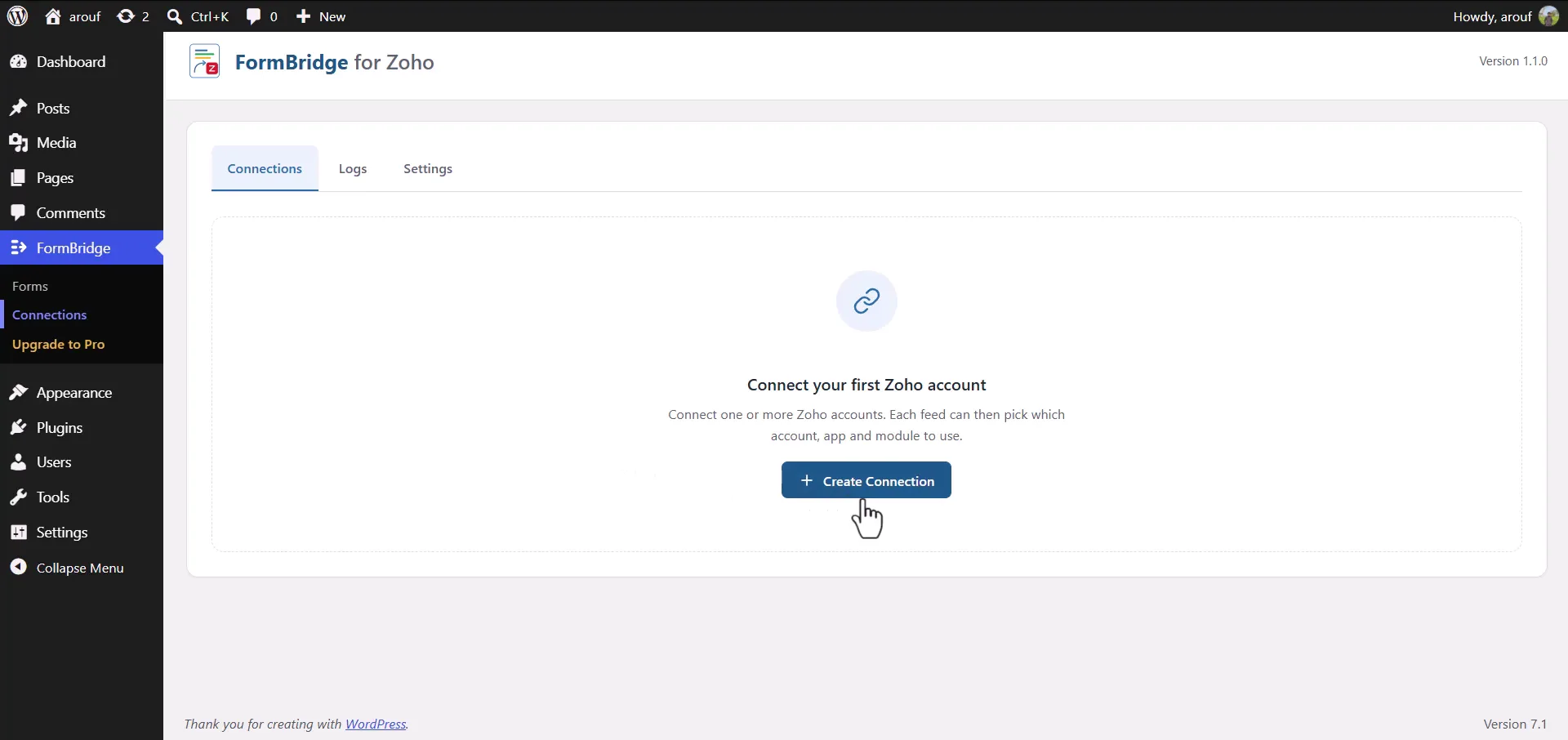Open the Plugins menu label
1568x740 pixels.
60,428
